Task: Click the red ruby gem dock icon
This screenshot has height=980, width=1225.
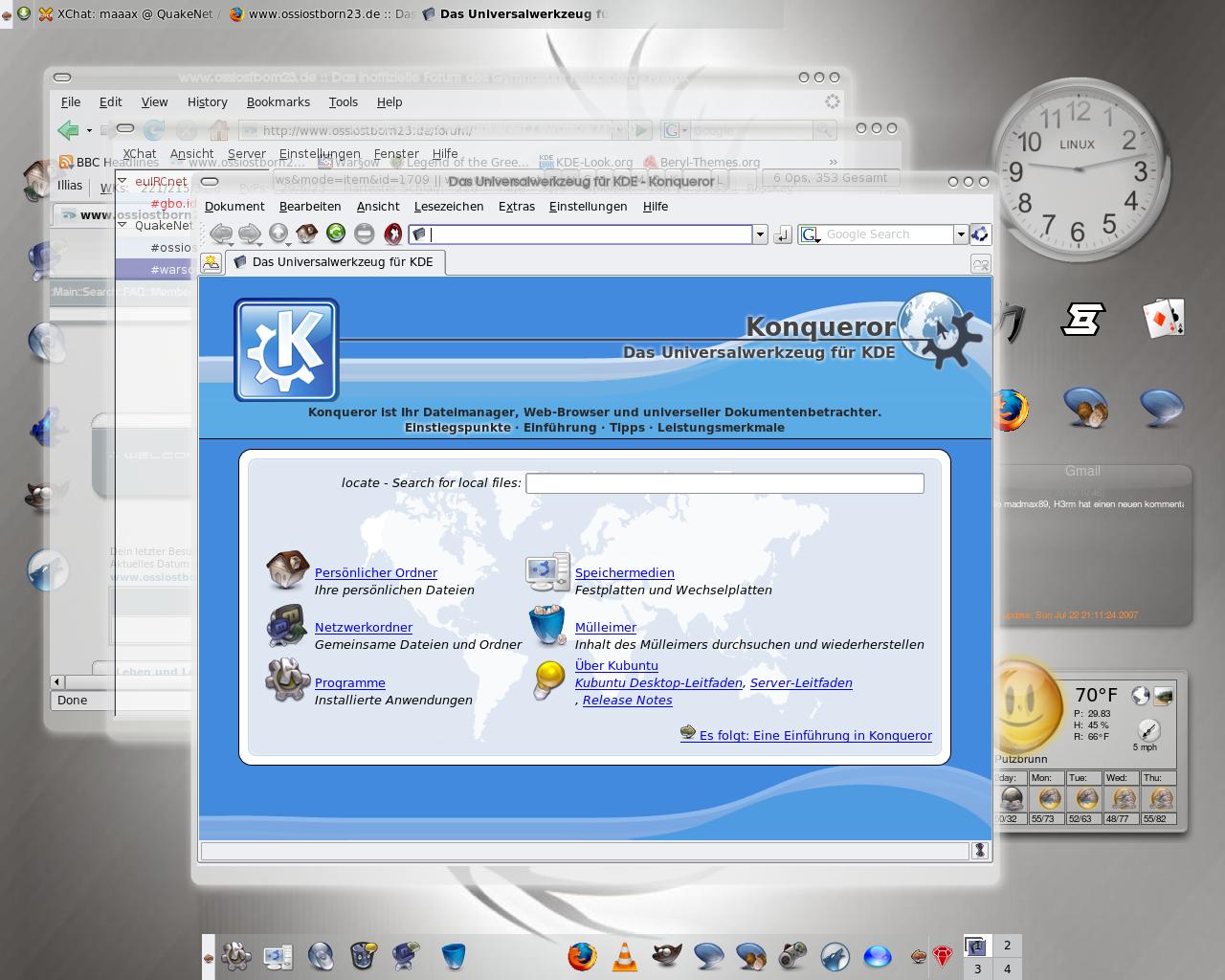Action: click(944, 956)
